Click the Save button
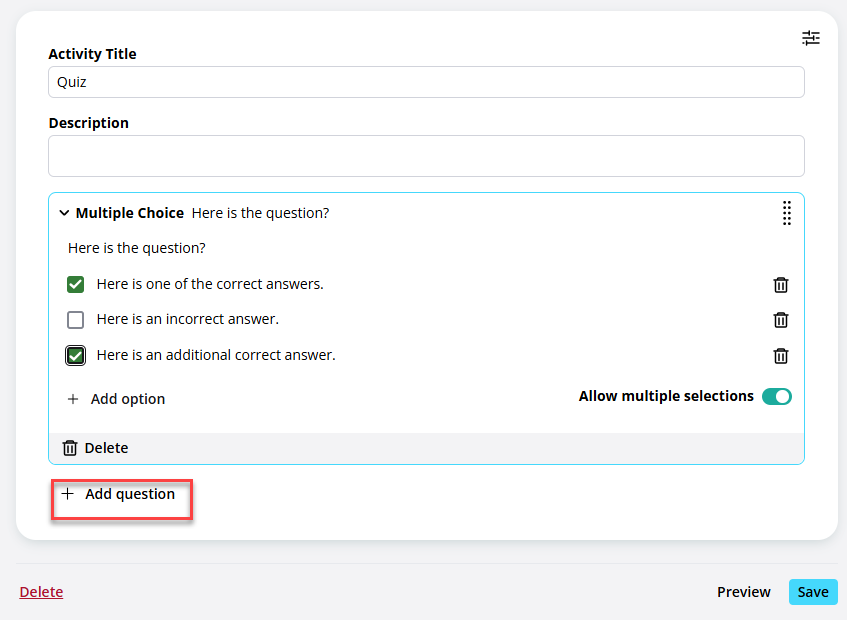Image resolution: width=847 pixels, height=620 pixels. [x=813, y=592]
